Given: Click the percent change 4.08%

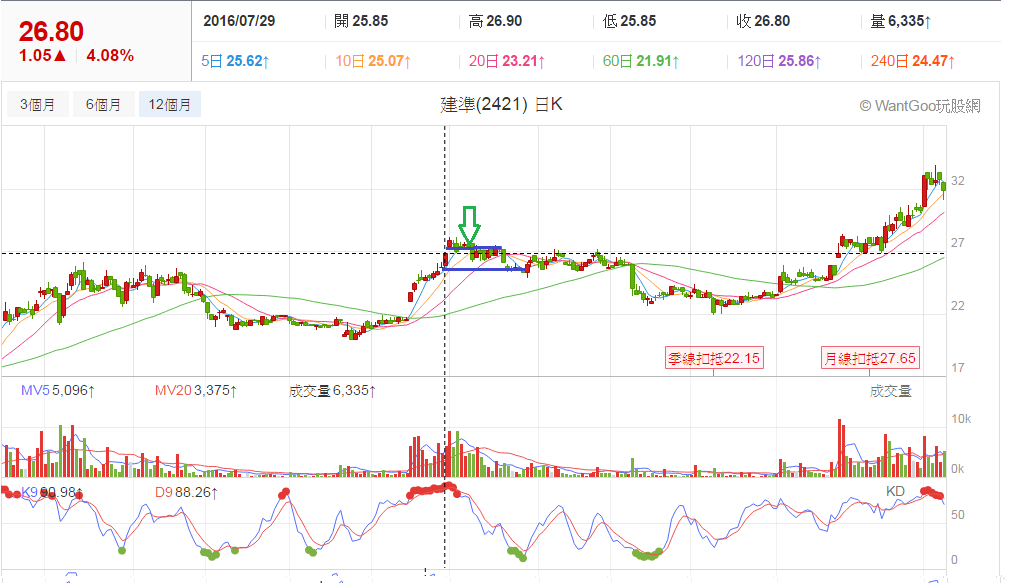Looking at the screenshot, I should point(110,56).
